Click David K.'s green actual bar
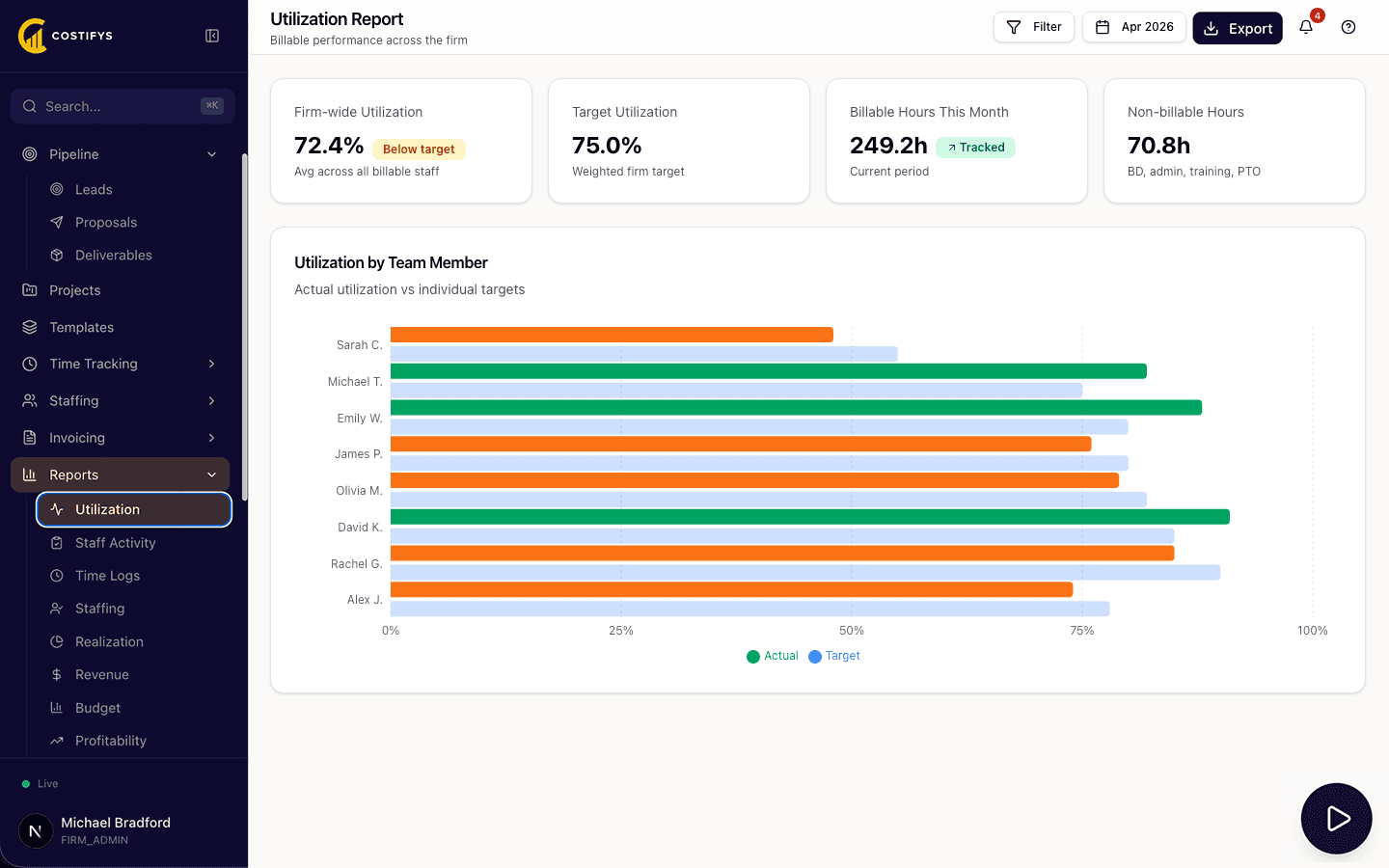 (810, 517)
